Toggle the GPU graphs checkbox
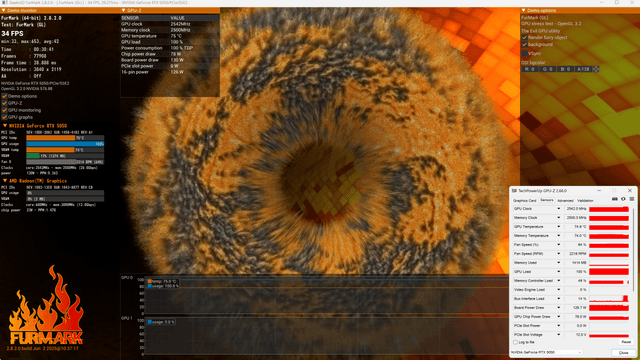The height and width of the screenshot is (360, 640). [x=4, y=117]
